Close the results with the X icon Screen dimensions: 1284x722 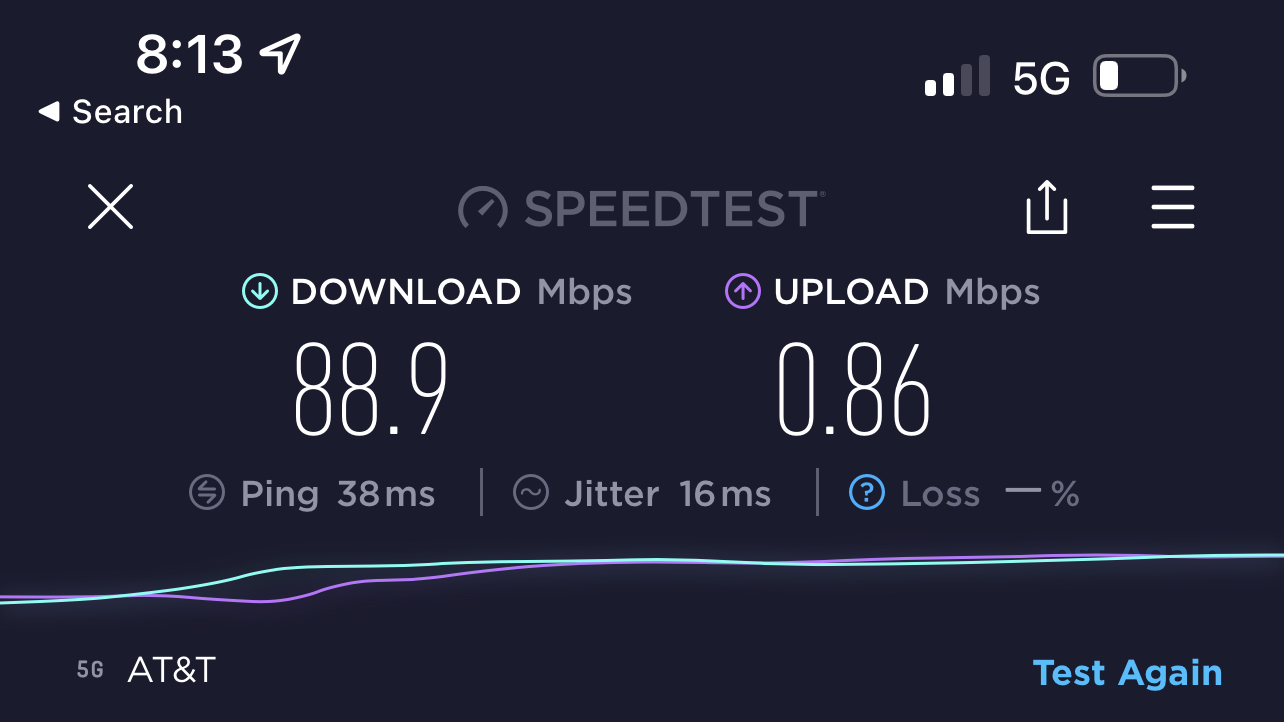point(110,208)
